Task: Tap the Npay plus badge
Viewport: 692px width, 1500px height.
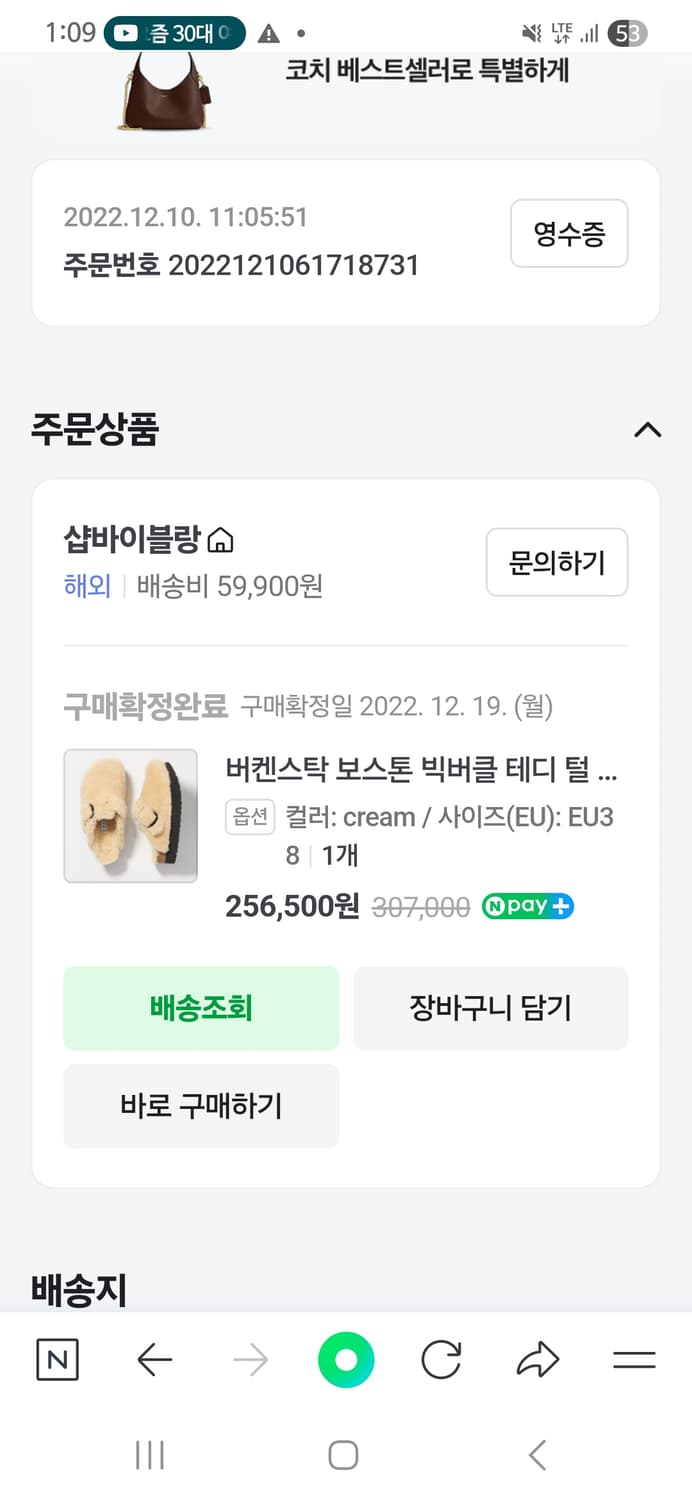Action: click(527, 907)
